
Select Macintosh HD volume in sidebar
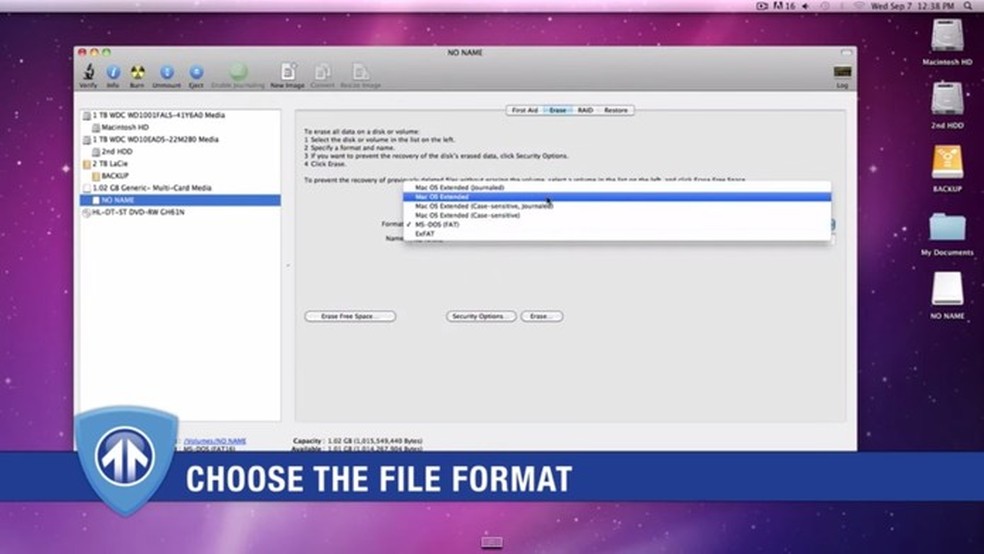tap(181, 127)
